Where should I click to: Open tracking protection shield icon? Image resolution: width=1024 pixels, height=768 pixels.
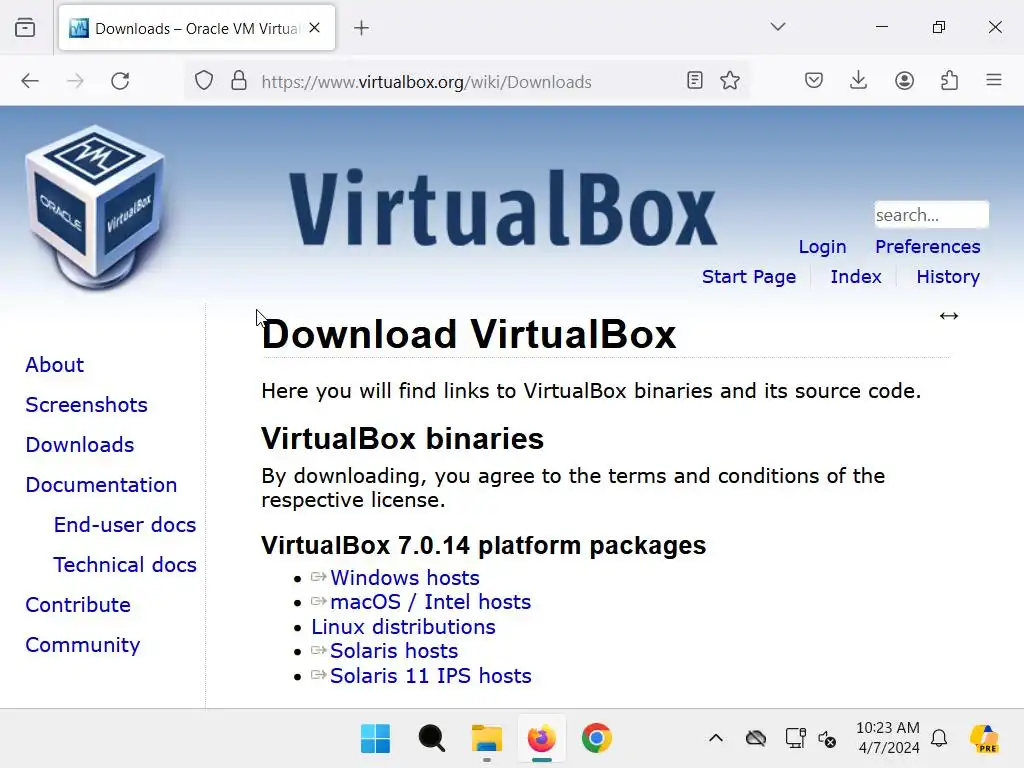click(x=204, y=81)
